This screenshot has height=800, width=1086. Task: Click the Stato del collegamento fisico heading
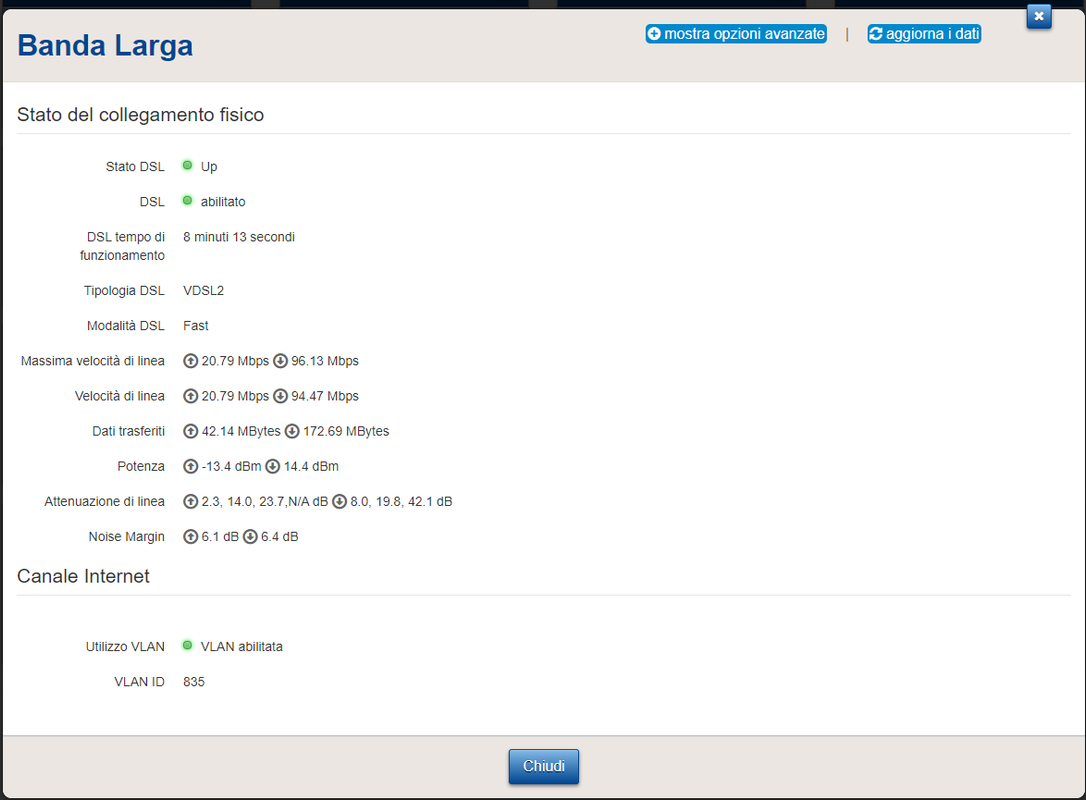pos(141,114)
